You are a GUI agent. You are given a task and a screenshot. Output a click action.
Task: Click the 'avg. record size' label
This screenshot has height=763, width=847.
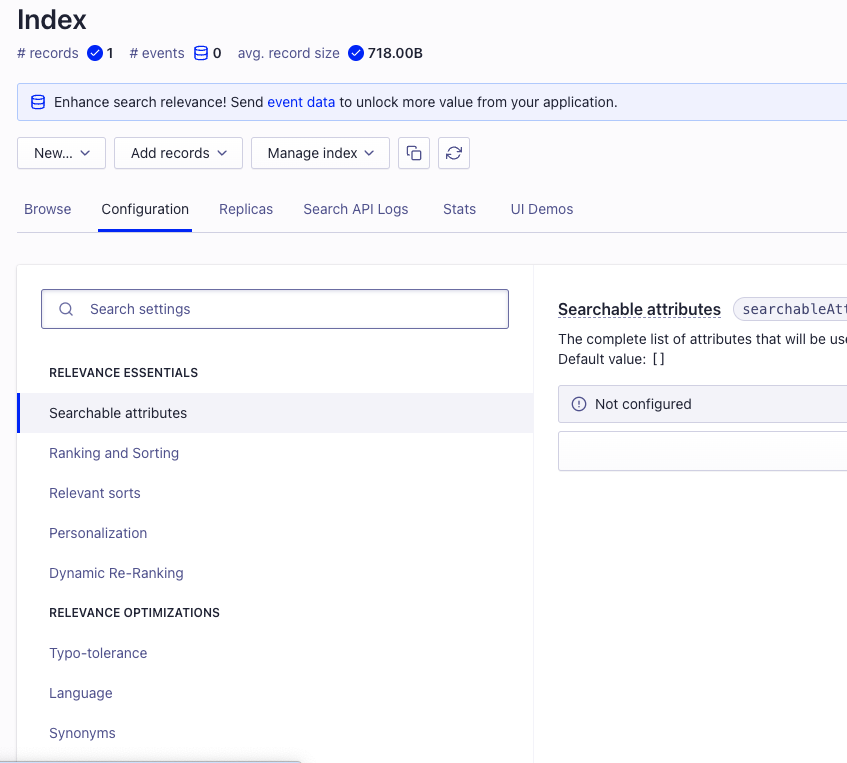coord(288,53)
